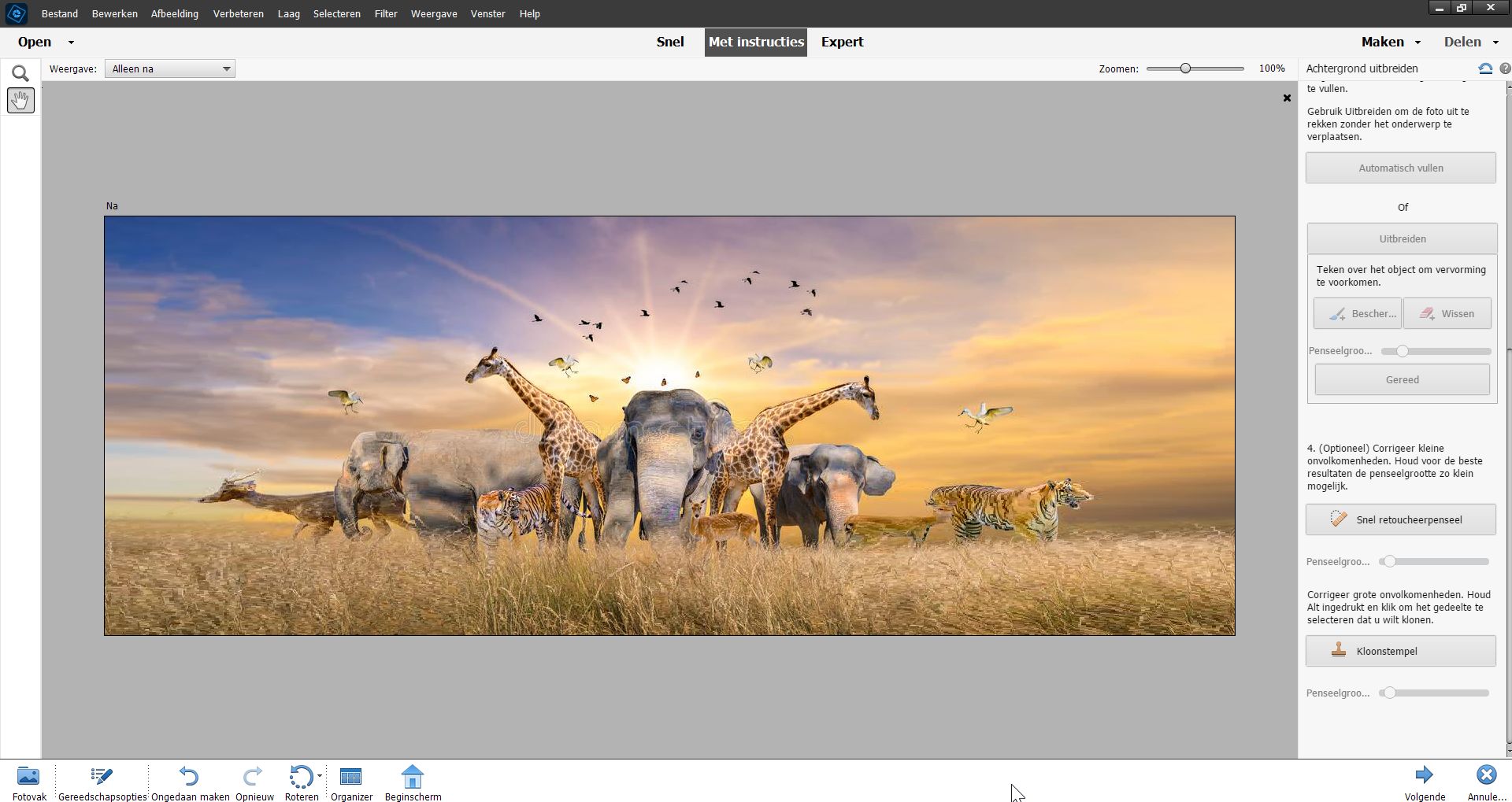This screenshot has width=1512, height=802.
Task: Select the Beschermen brush tool
Action: point(1357,313)
